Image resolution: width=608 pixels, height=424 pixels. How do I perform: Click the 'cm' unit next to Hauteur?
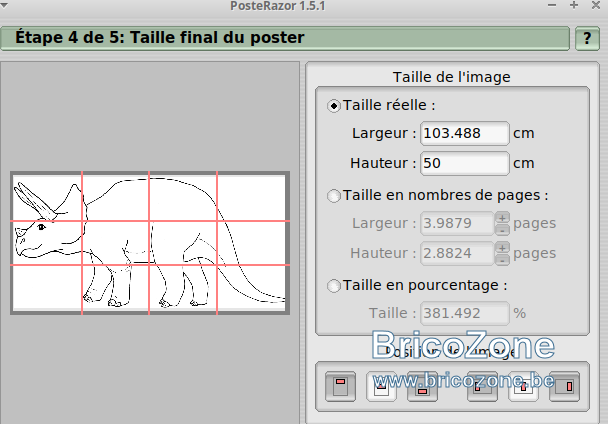pyautogui.click(x=524, y=163)
